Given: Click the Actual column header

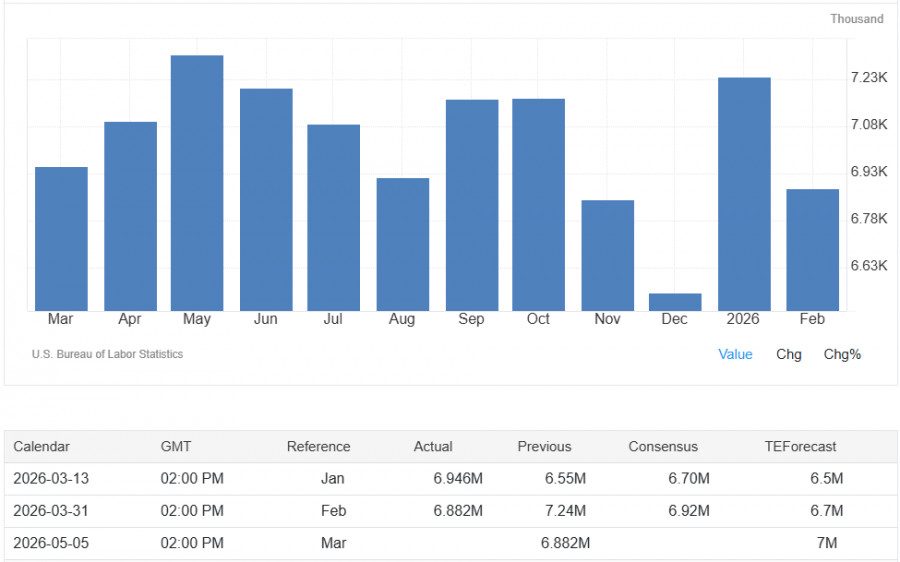Looking at the screenshot, I should click(433, 447).
